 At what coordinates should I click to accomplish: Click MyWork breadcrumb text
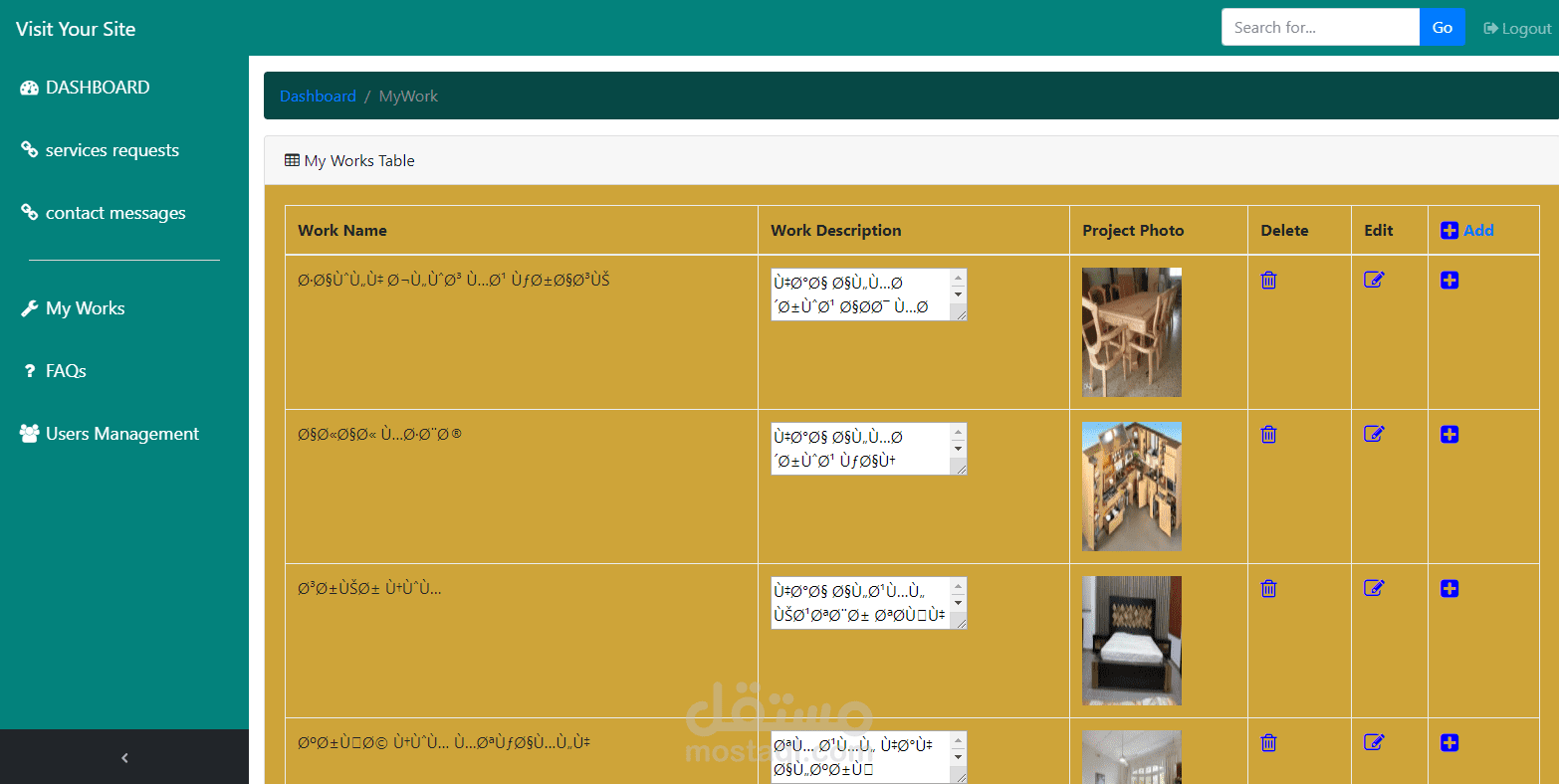408,96
